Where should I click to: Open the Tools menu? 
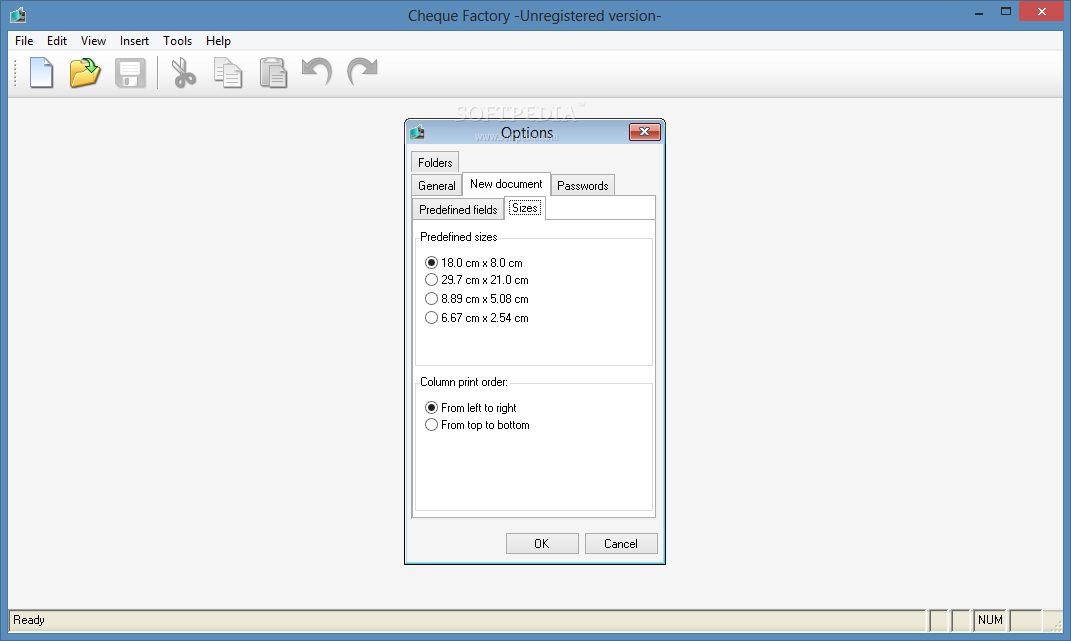pyautogui.click(x=178, y=41)
